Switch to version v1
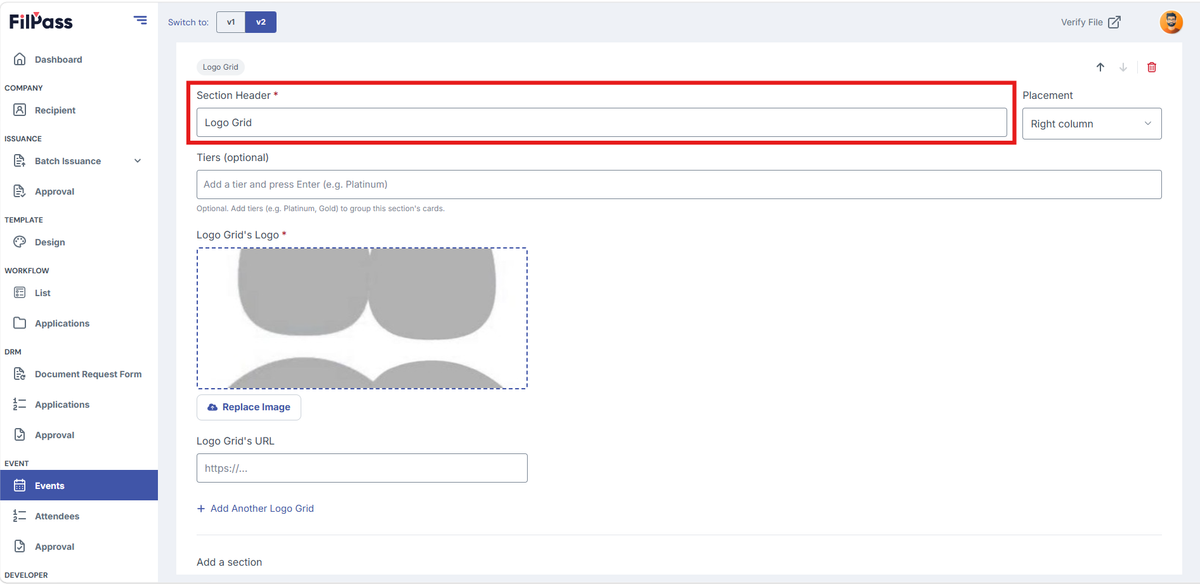Viewport: 1200px width, 584px height. click(x=231, y=22)
